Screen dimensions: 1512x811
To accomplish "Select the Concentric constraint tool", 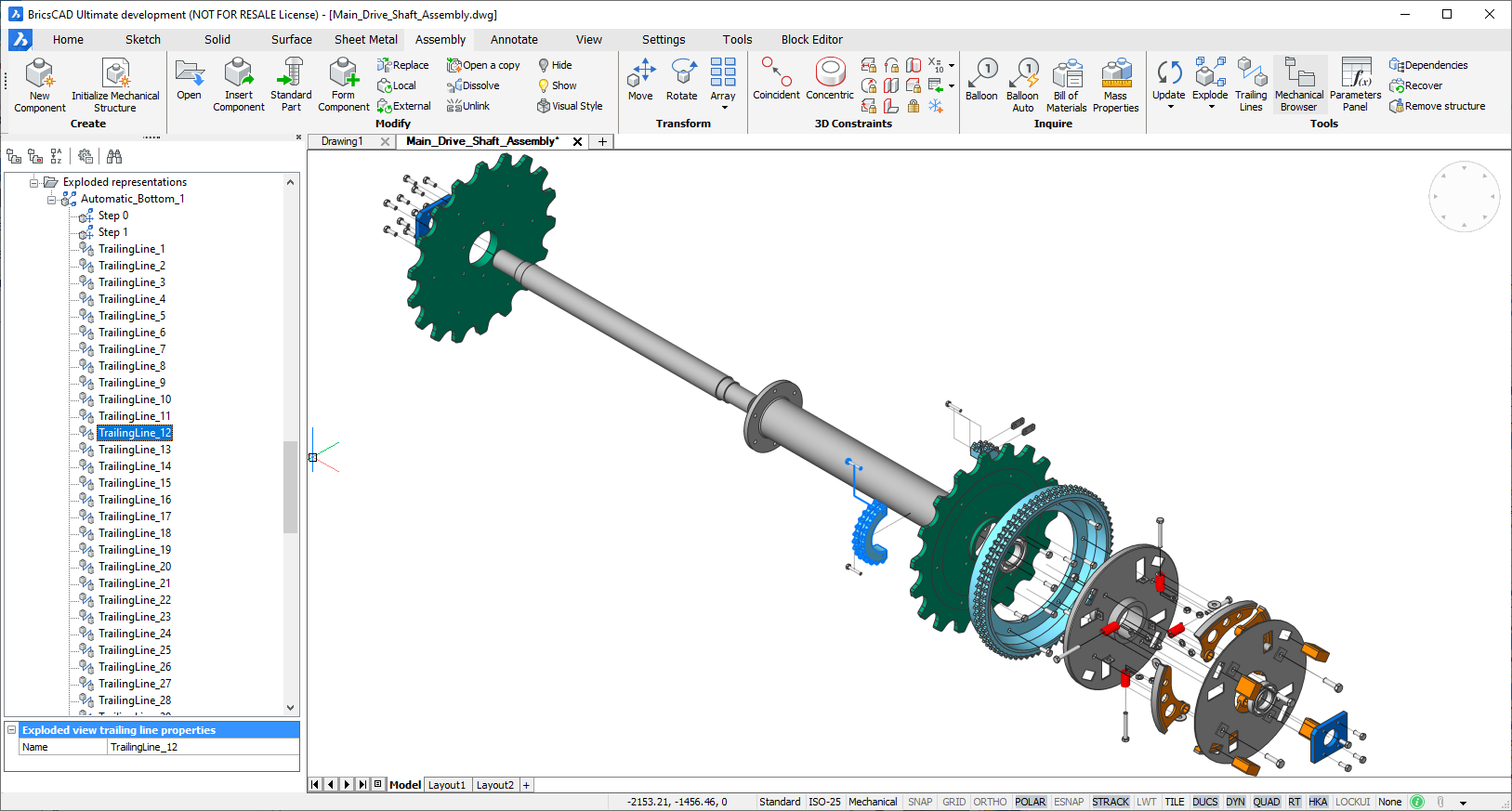I will (x=830, y=74).
